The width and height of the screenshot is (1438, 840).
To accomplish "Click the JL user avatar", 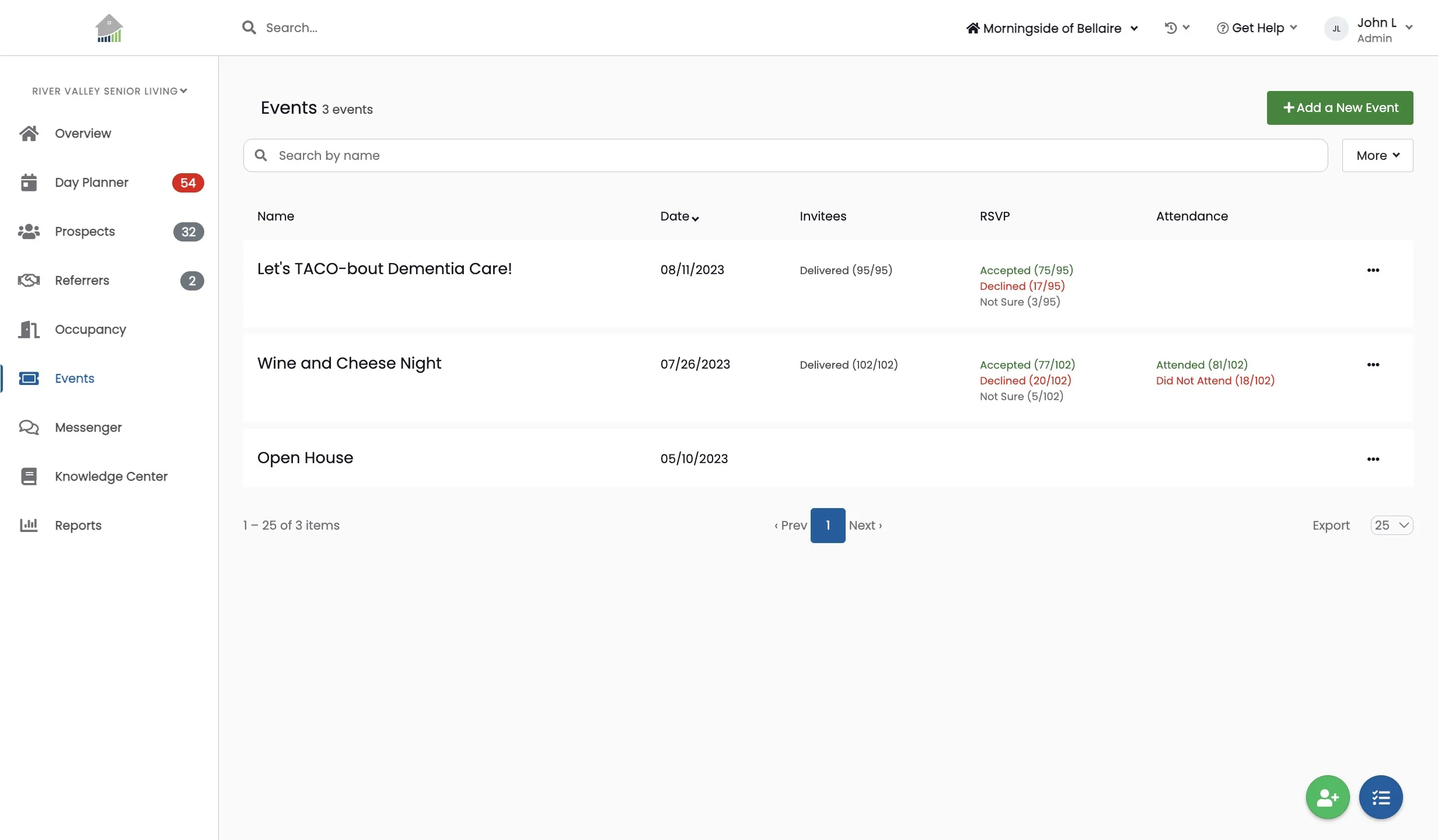I will click(1336, 29).
